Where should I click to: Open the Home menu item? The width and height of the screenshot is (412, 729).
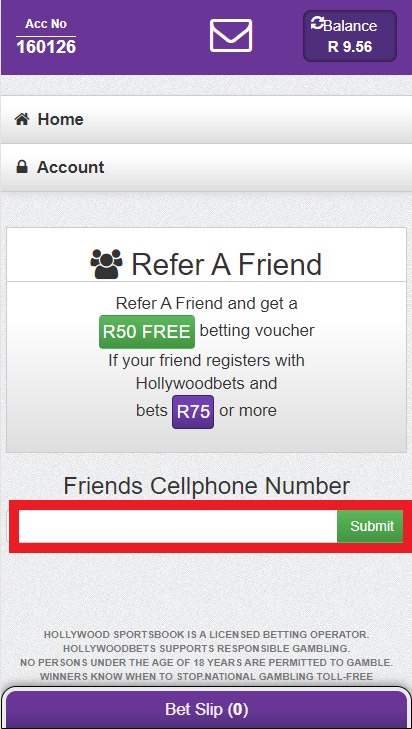[x=206, y=119]
